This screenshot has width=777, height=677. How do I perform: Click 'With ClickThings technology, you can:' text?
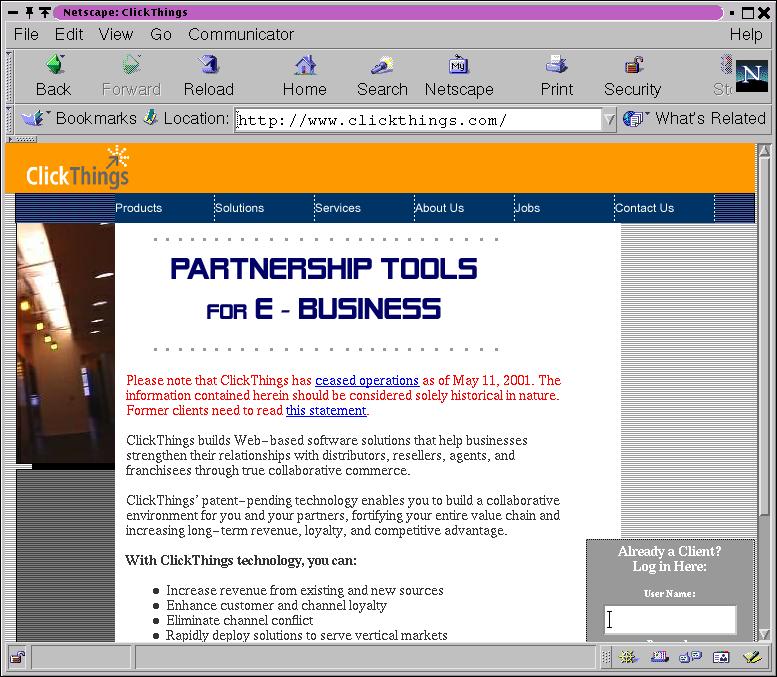(x=241, y=561)
